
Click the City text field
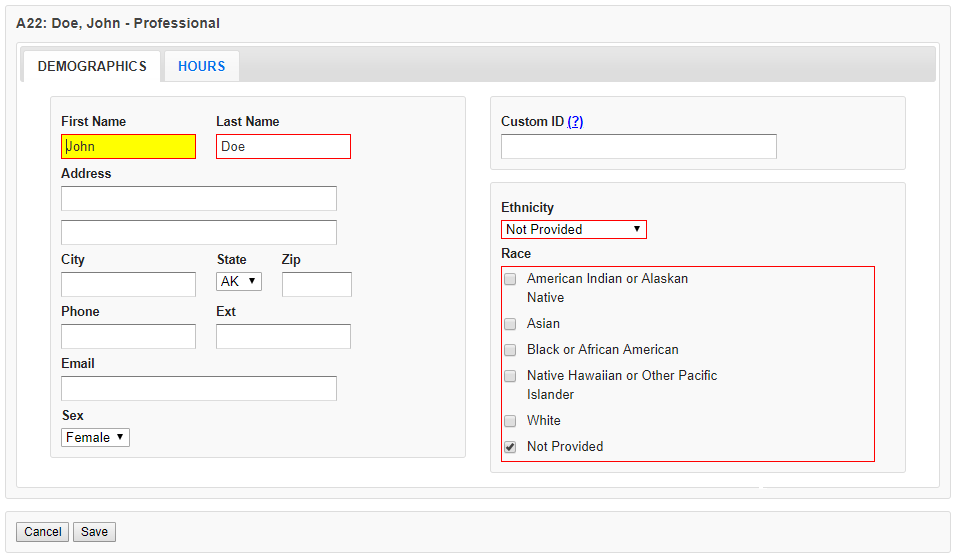coord(128,285)
